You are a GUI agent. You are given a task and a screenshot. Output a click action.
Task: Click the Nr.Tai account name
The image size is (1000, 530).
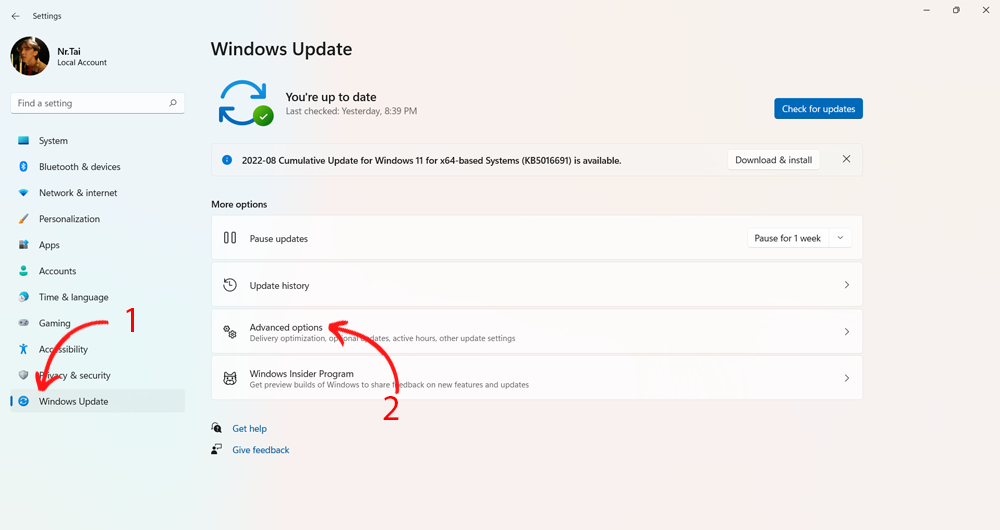[x=69, y=51]
